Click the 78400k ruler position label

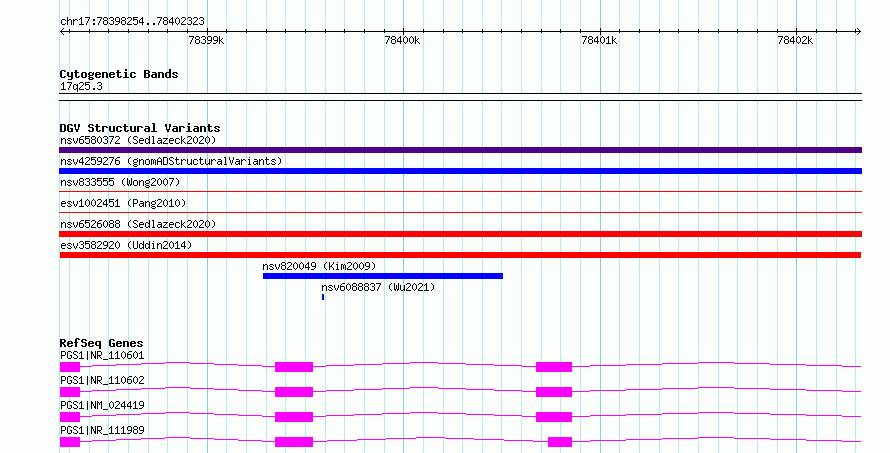[402, 40]
